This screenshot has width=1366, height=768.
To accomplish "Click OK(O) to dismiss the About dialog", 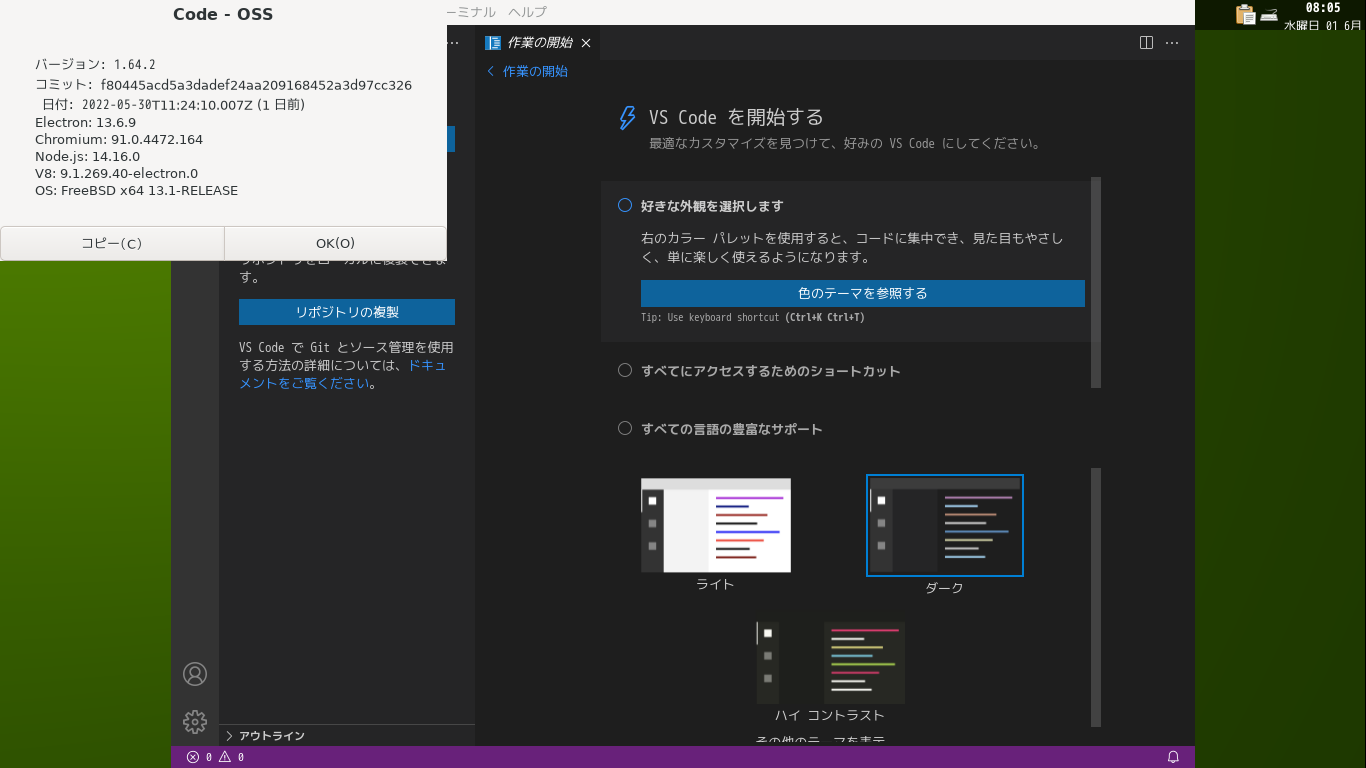I will [335, 243].
